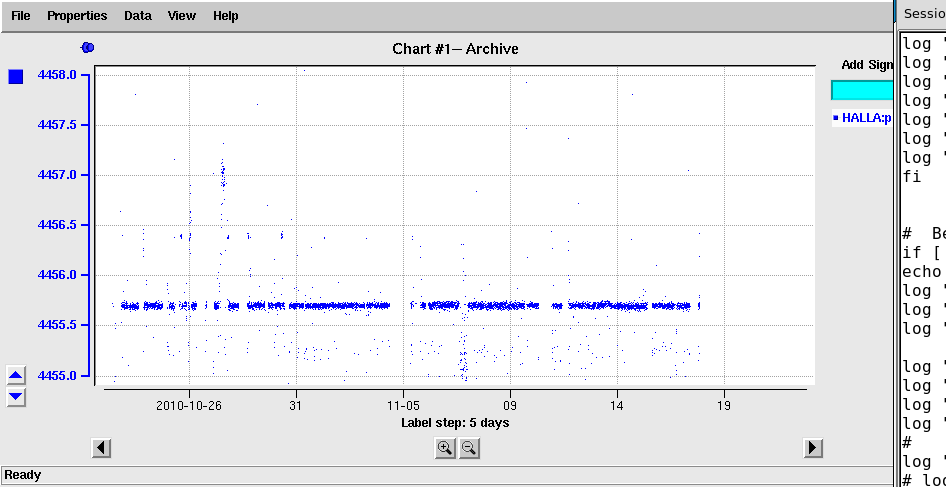
Task: Select the HALLA:p signal in legend
Action: [862, 118]
